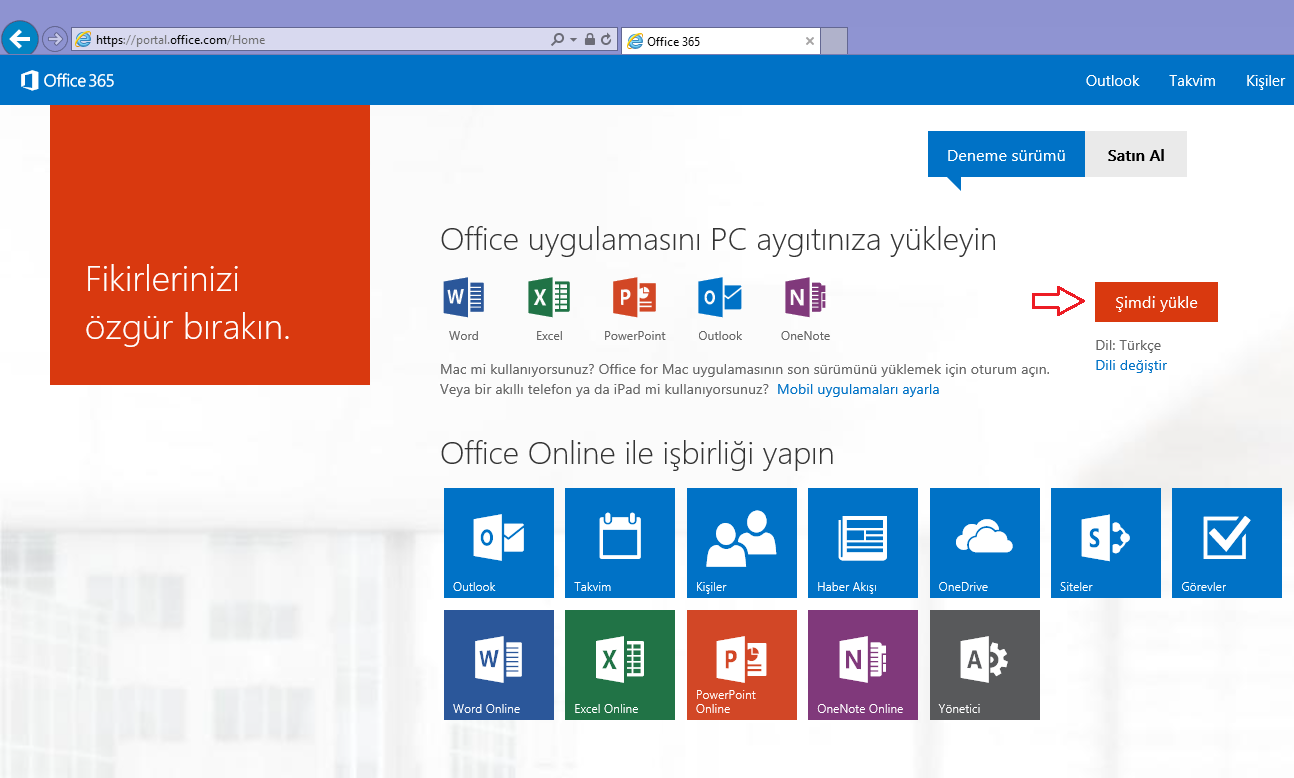Viewport: 1294px width, 778px height.
Task: Click the browser back arrow button
Action: click(x=20, y=39)
